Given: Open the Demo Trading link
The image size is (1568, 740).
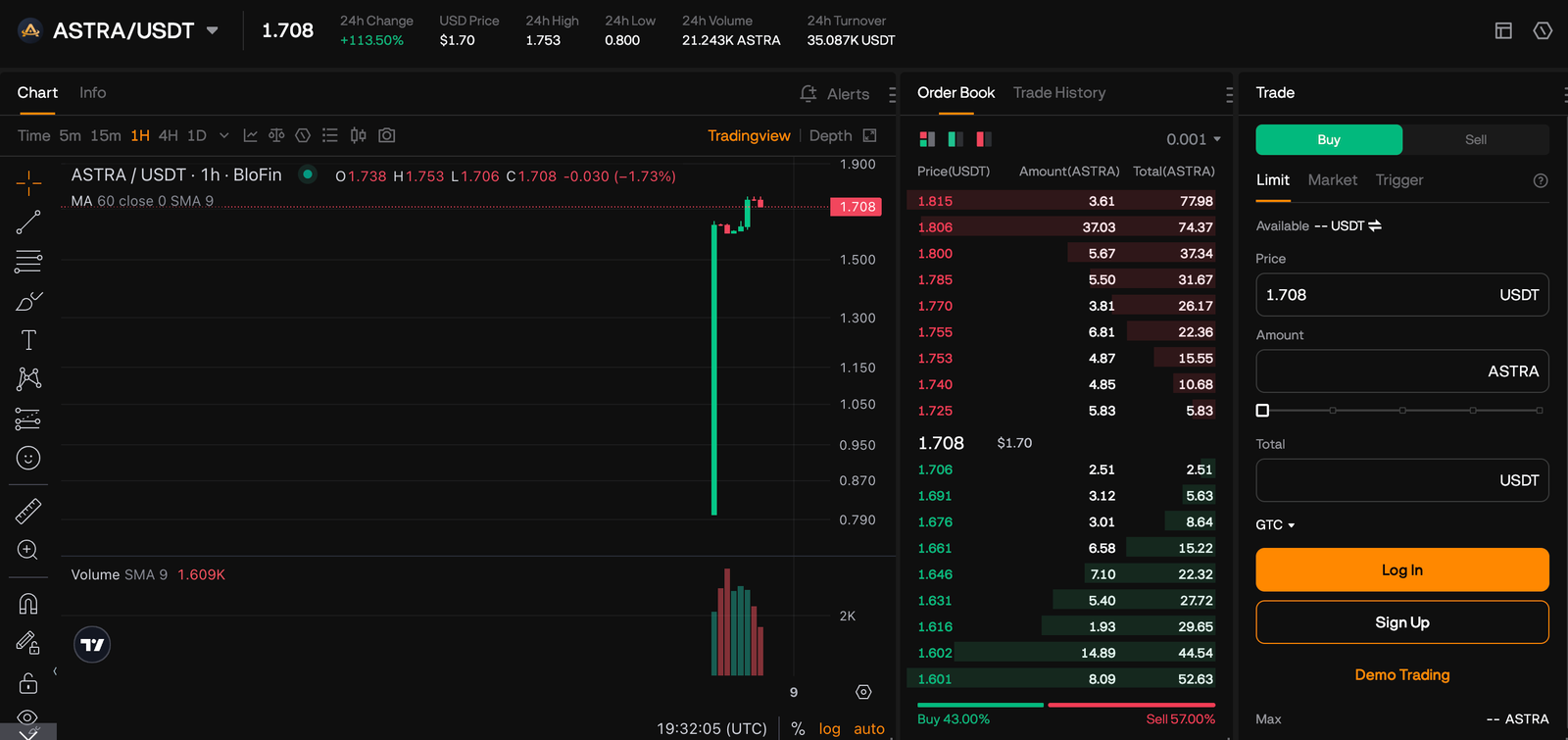Looking at the screenshot, I should click(x=1401, y=675).
